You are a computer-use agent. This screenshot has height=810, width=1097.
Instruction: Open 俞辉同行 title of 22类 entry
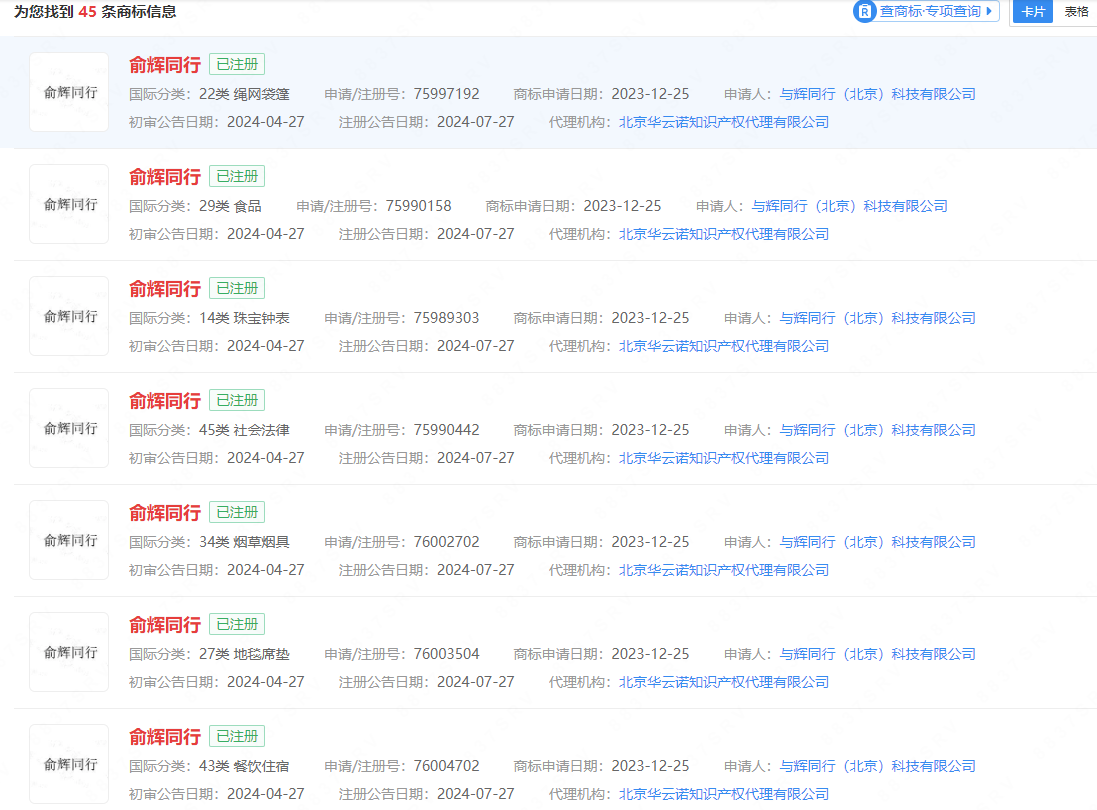click(165, 65)
